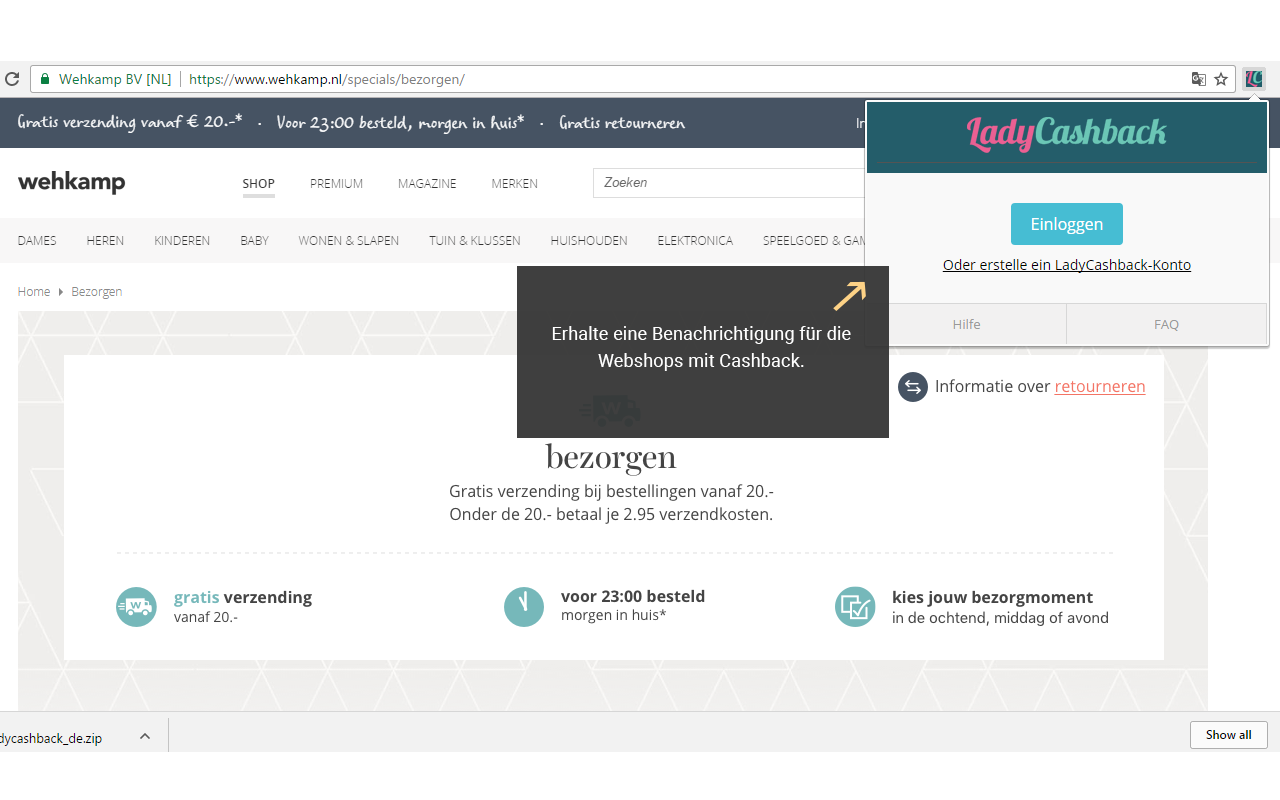Click 'Oder erstelle ein LadyCashback-Konto' link
The height and width of the screenshot is (800, 1280).
(x=1067, y=265)
